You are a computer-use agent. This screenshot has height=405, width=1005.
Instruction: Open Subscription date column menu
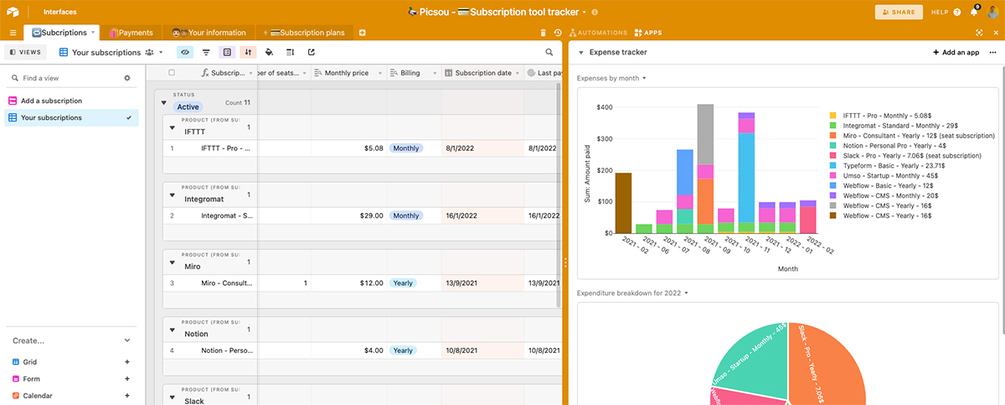tap(517, 73)
